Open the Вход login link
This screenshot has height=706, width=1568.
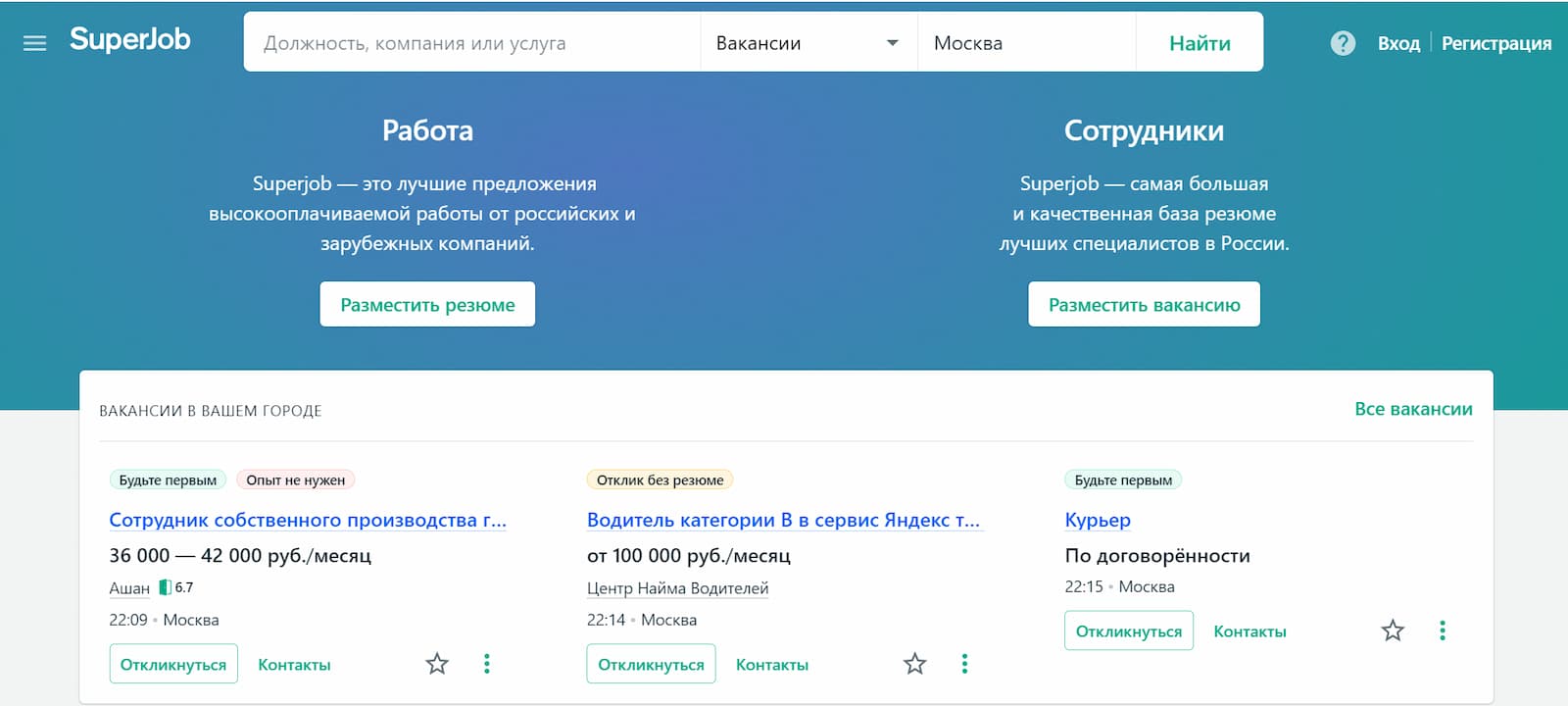pos(1398,43)
